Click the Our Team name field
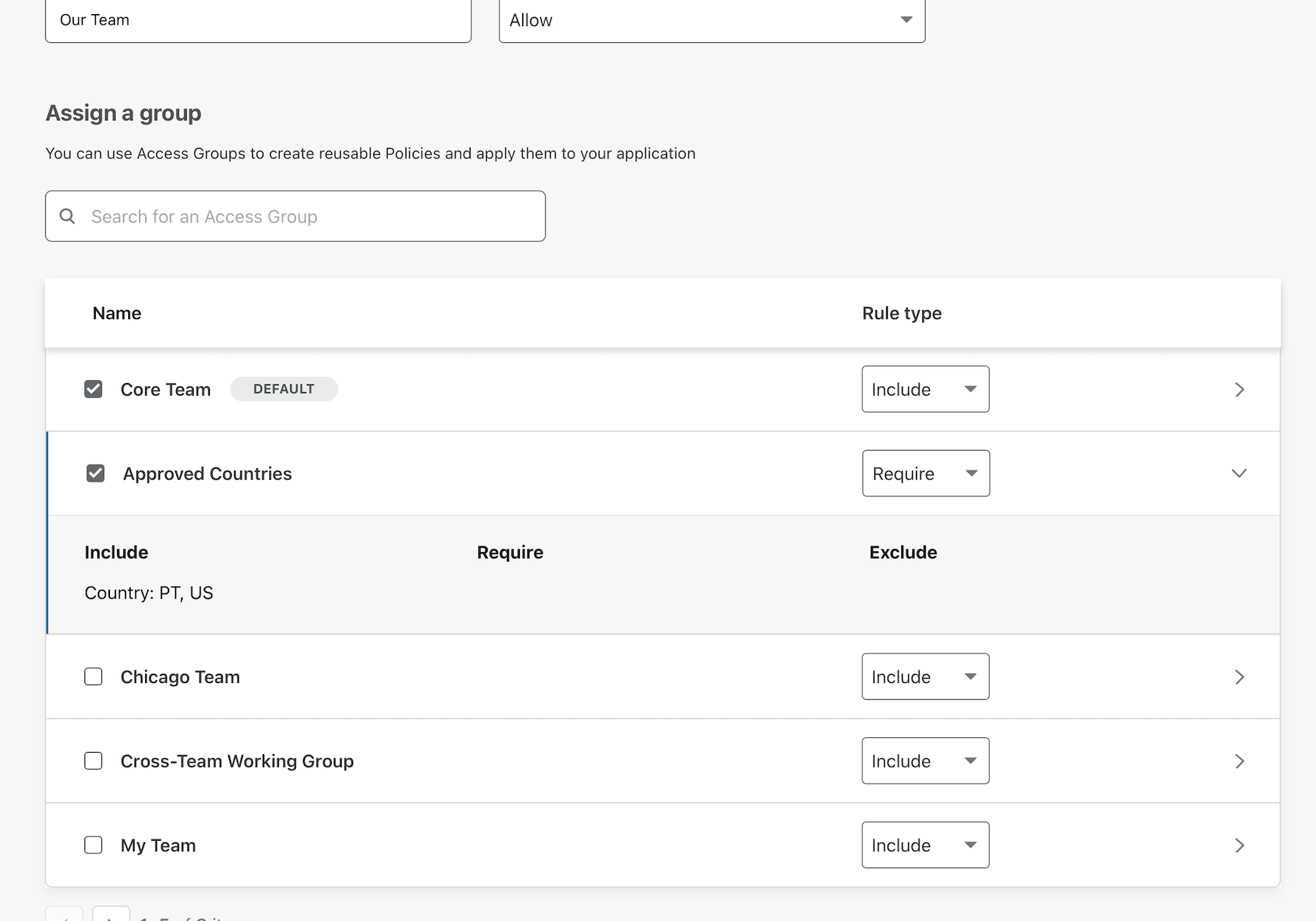Image resolution: width=1316 pixels, height=921 pixels. click(x=258, y=20)
